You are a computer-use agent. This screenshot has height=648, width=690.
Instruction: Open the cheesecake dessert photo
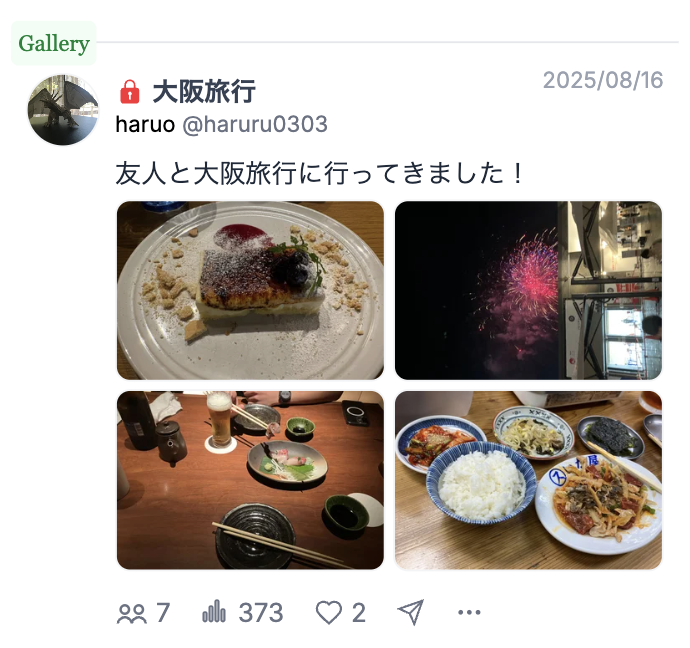[x=250, y=290]
